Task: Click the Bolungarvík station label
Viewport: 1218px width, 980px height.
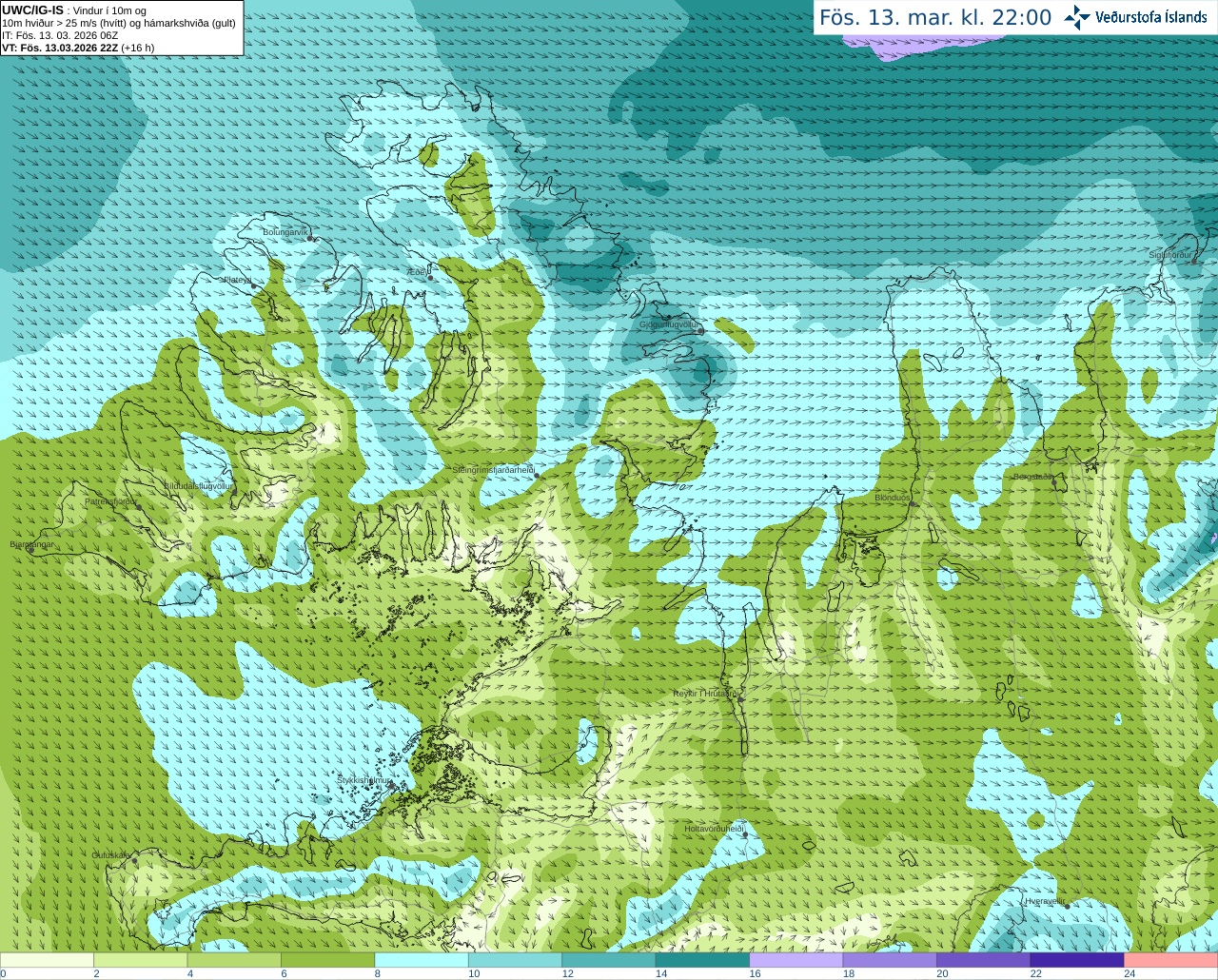Action: [285, 232]
